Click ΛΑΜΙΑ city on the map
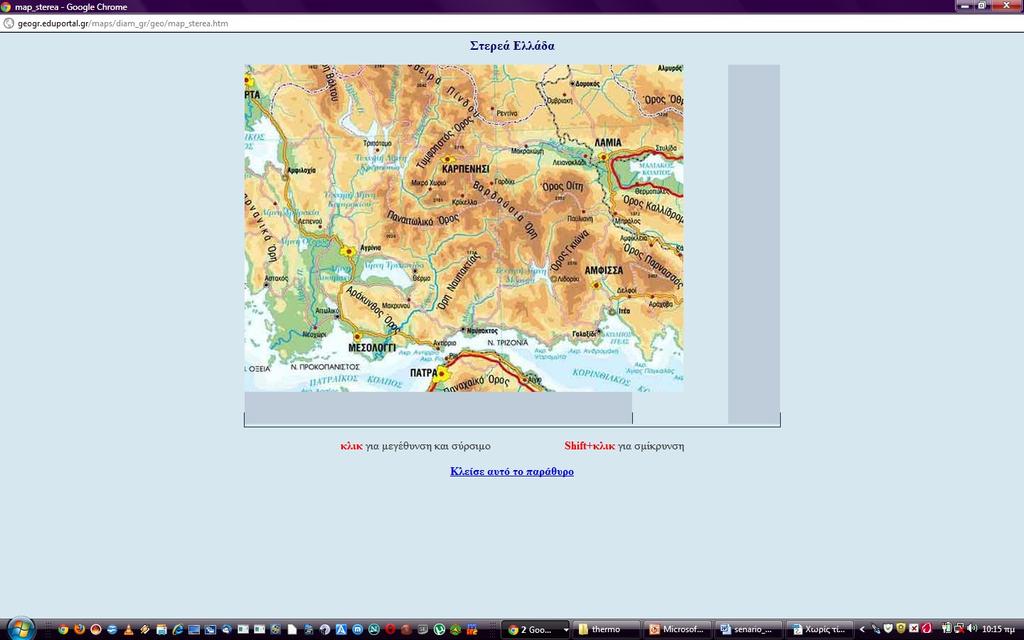1024x640 pixels. point(607,142)
